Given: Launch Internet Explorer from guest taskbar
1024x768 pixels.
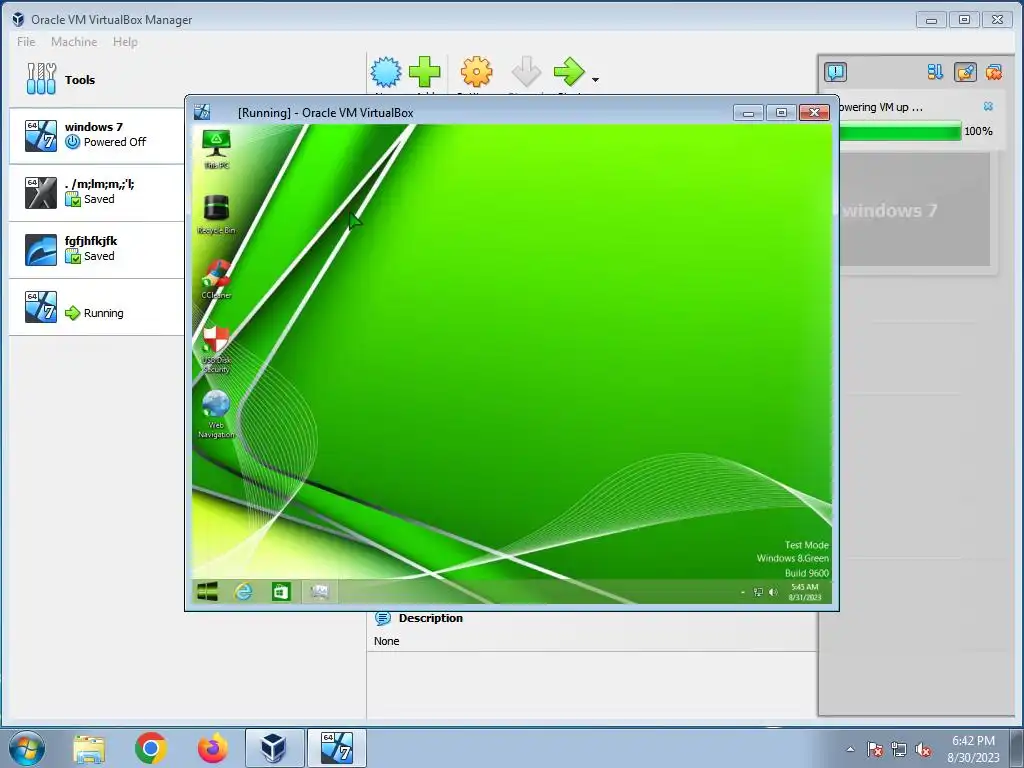Looking at the screenshot, I should pos(244,592).
